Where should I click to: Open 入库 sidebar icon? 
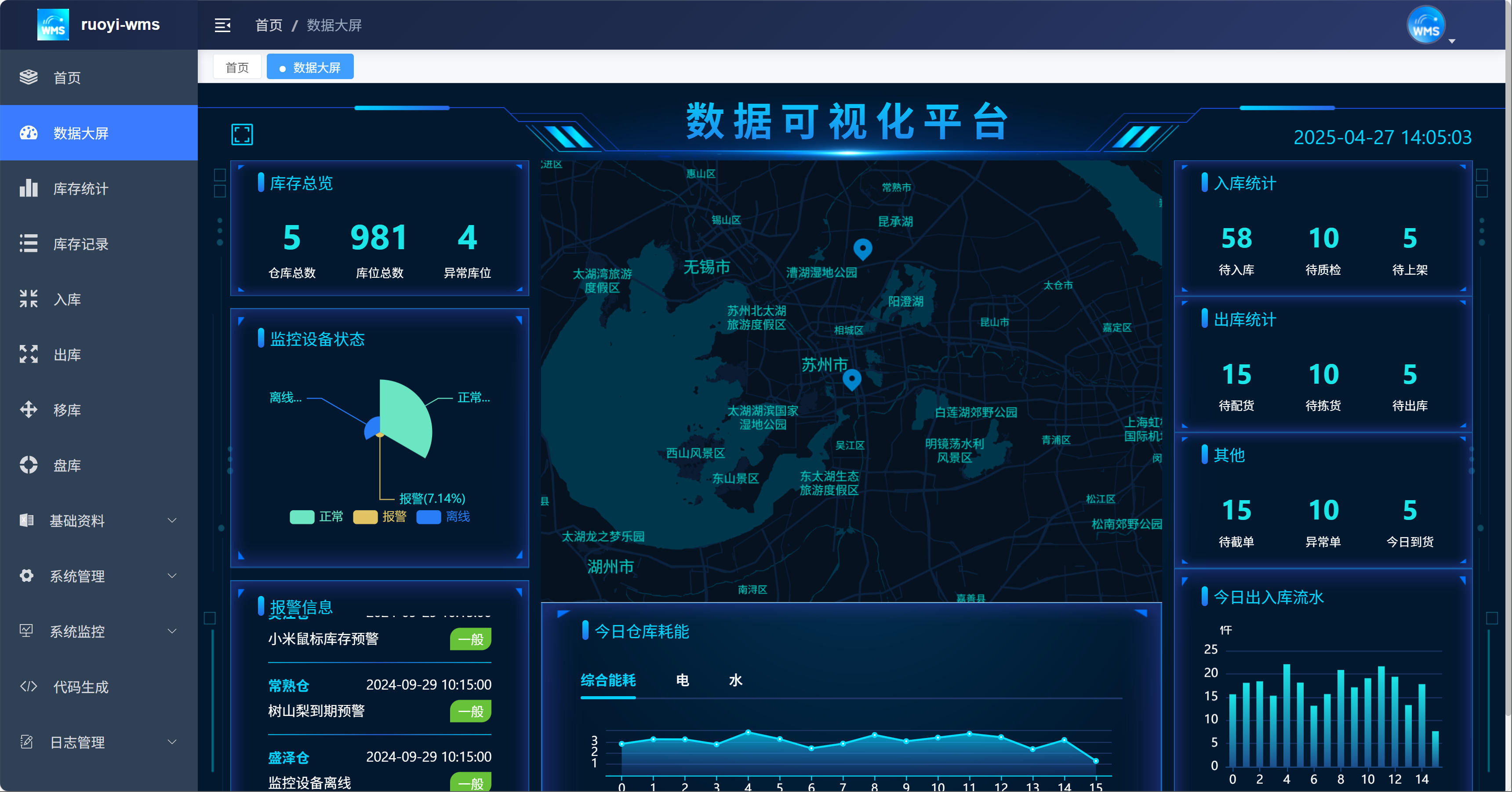pos(28,299)
